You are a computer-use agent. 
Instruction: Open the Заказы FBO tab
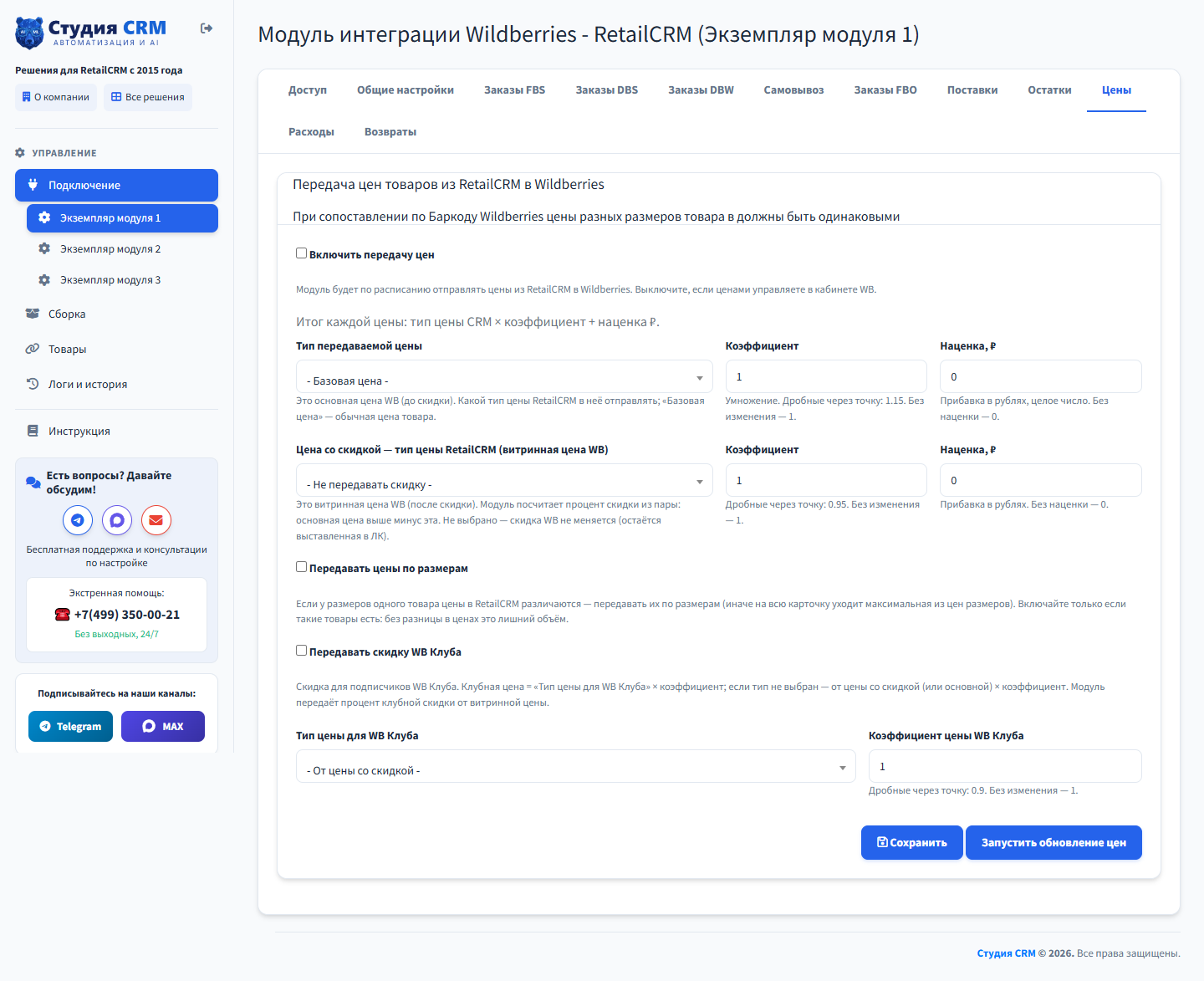pos(885,90)
